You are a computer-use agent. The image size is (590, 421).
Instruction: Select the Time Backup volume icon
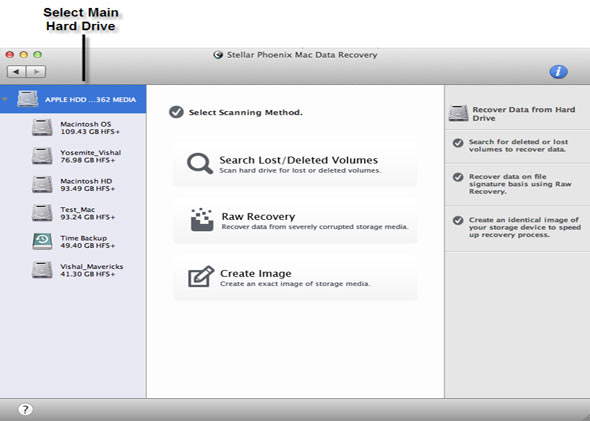pos(42,242)
